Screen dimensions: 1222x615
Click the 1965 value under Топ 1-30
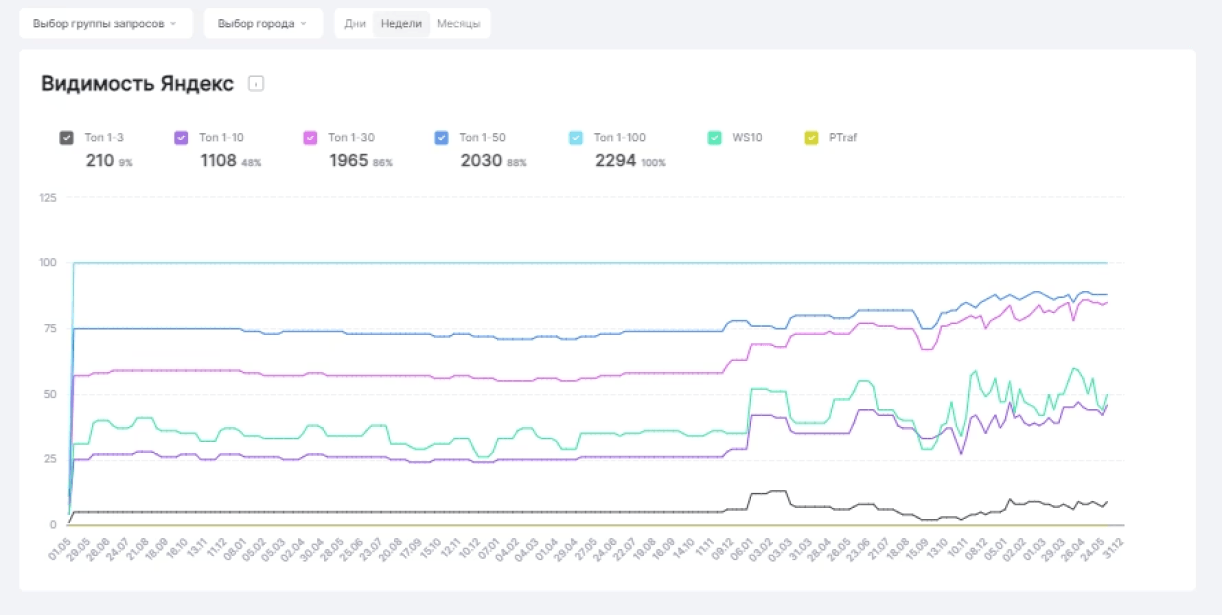coord(349,160)
